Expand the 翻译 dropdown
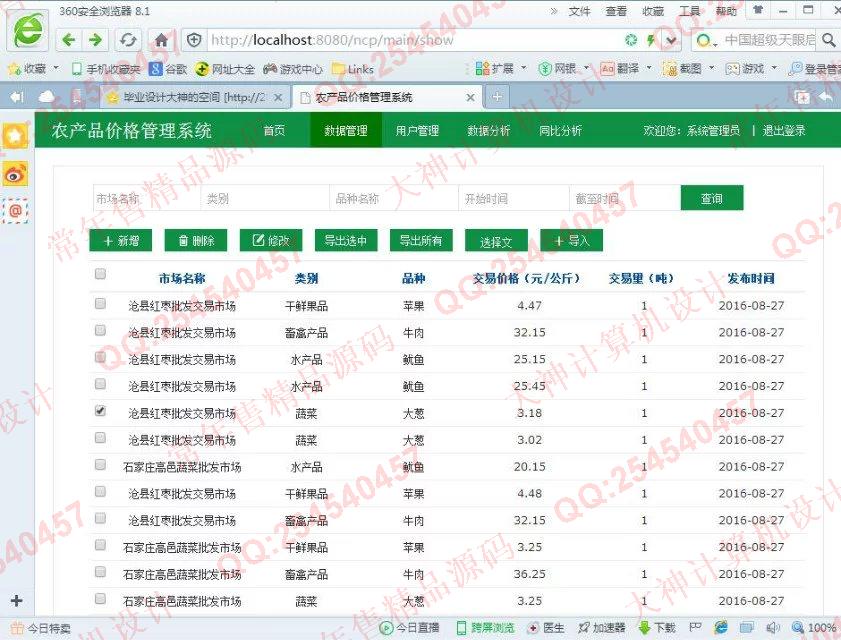Screen dimensions: 841x640 (x=649, y=68)
